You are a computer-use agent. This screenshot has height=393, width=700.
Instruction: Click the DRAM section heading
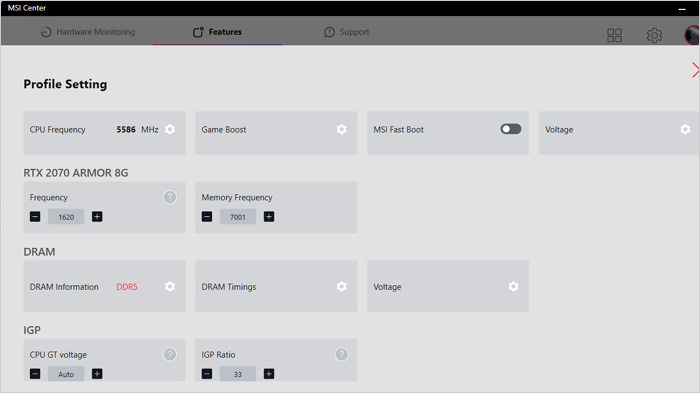[39, 252]
